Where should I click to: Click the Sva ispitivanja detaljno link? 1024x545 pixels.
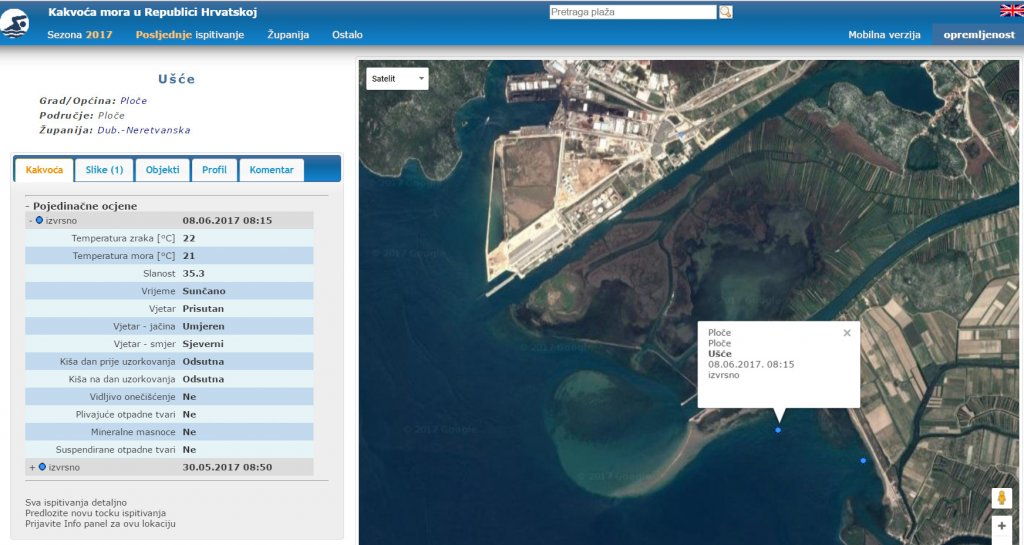[76, 502]
